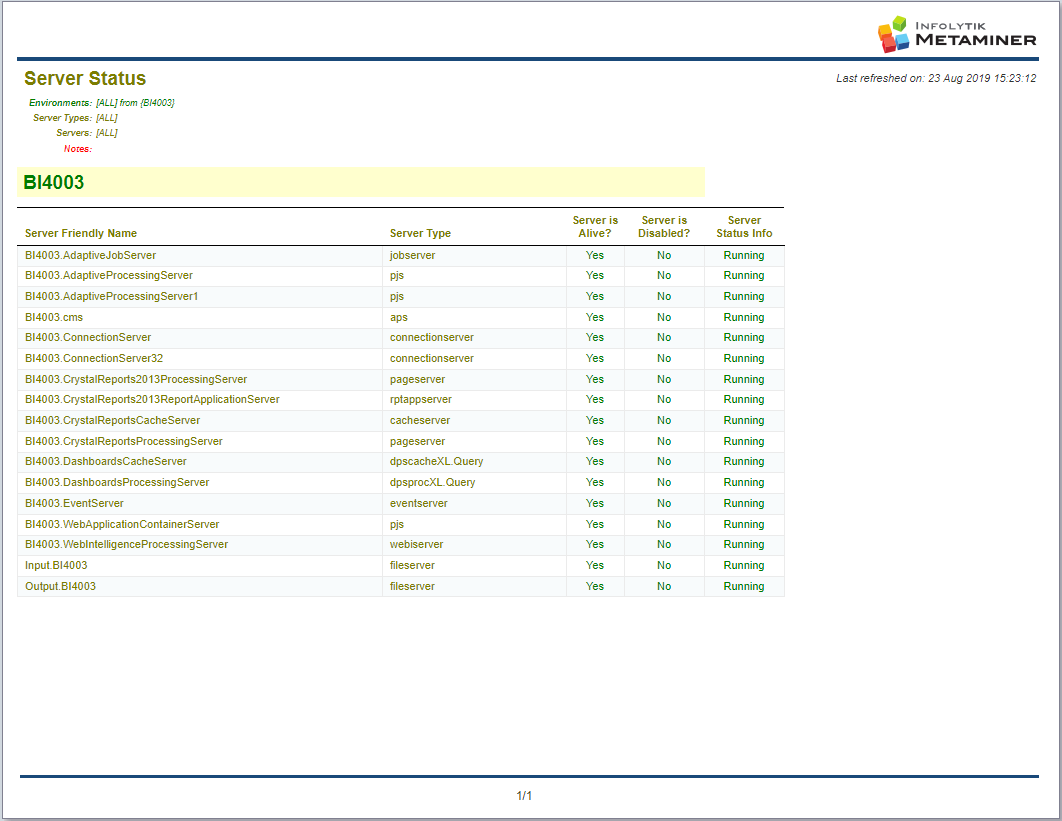Click Running status for BI4003.cms
The width and height of the screenshot is (1062, 821).
744,318
